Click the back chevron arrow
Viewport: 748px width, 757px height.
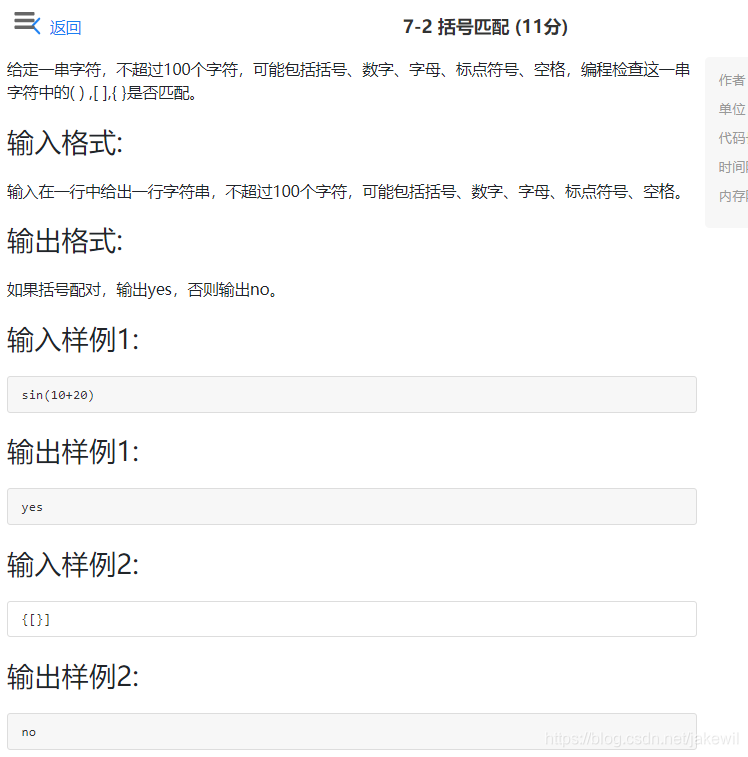[x=36, y=26]
